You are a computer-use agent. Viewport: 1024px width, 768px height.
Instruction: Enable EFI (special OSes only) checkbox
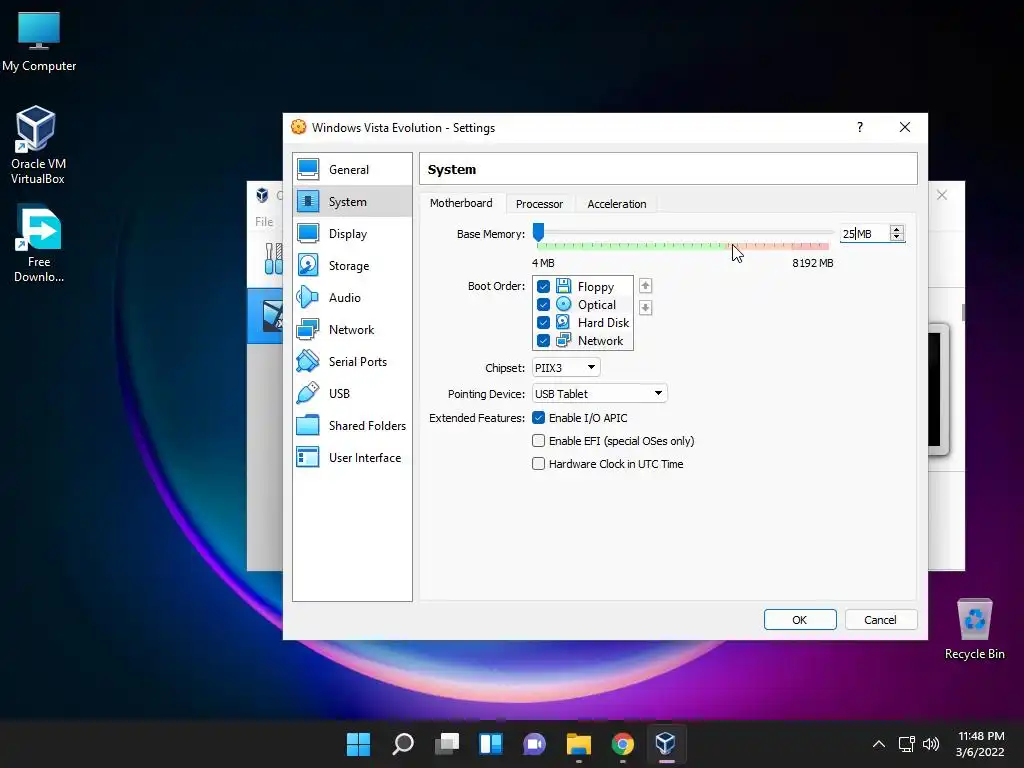pos(539,441)
